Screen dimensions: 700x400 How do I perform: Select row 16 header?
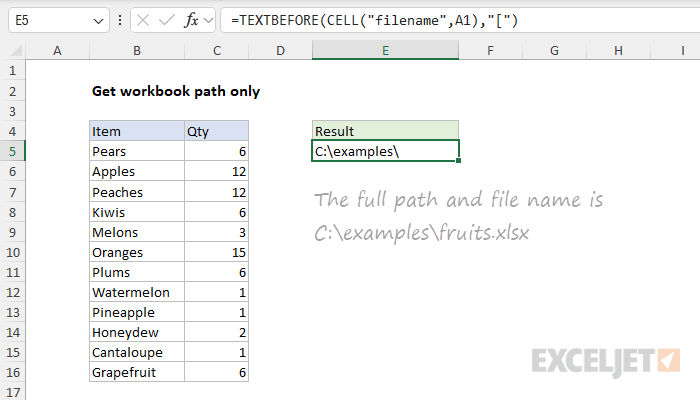12,372
